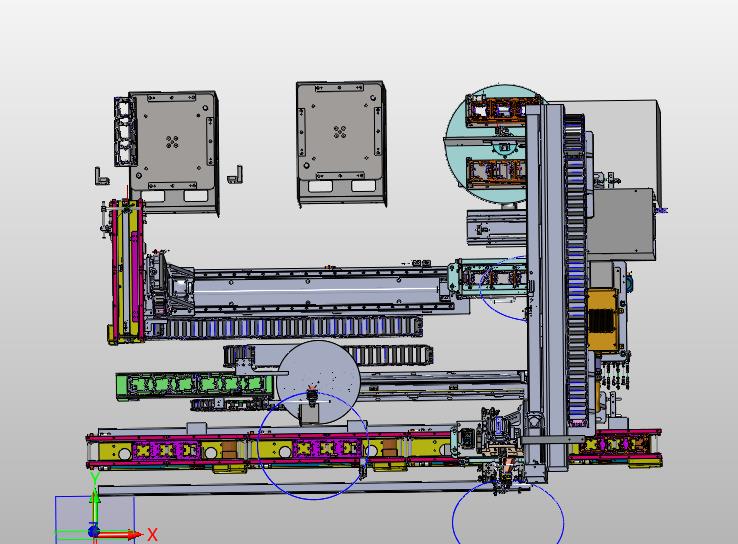The height and width of the screenshot is (544, 738).
Task: Pick the horizontal cable chain under the actuator
Action: click(x=285, y=327)
